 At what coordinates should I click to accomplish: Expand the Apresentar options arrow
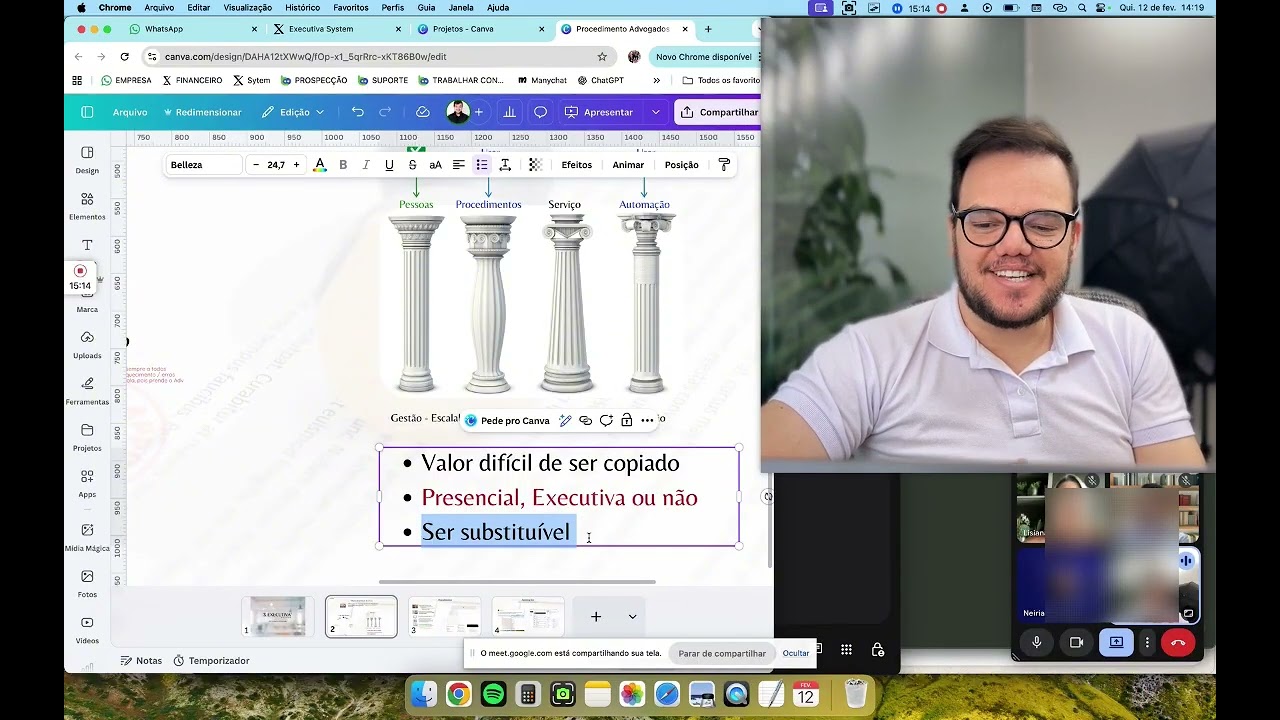pos(655,112)
